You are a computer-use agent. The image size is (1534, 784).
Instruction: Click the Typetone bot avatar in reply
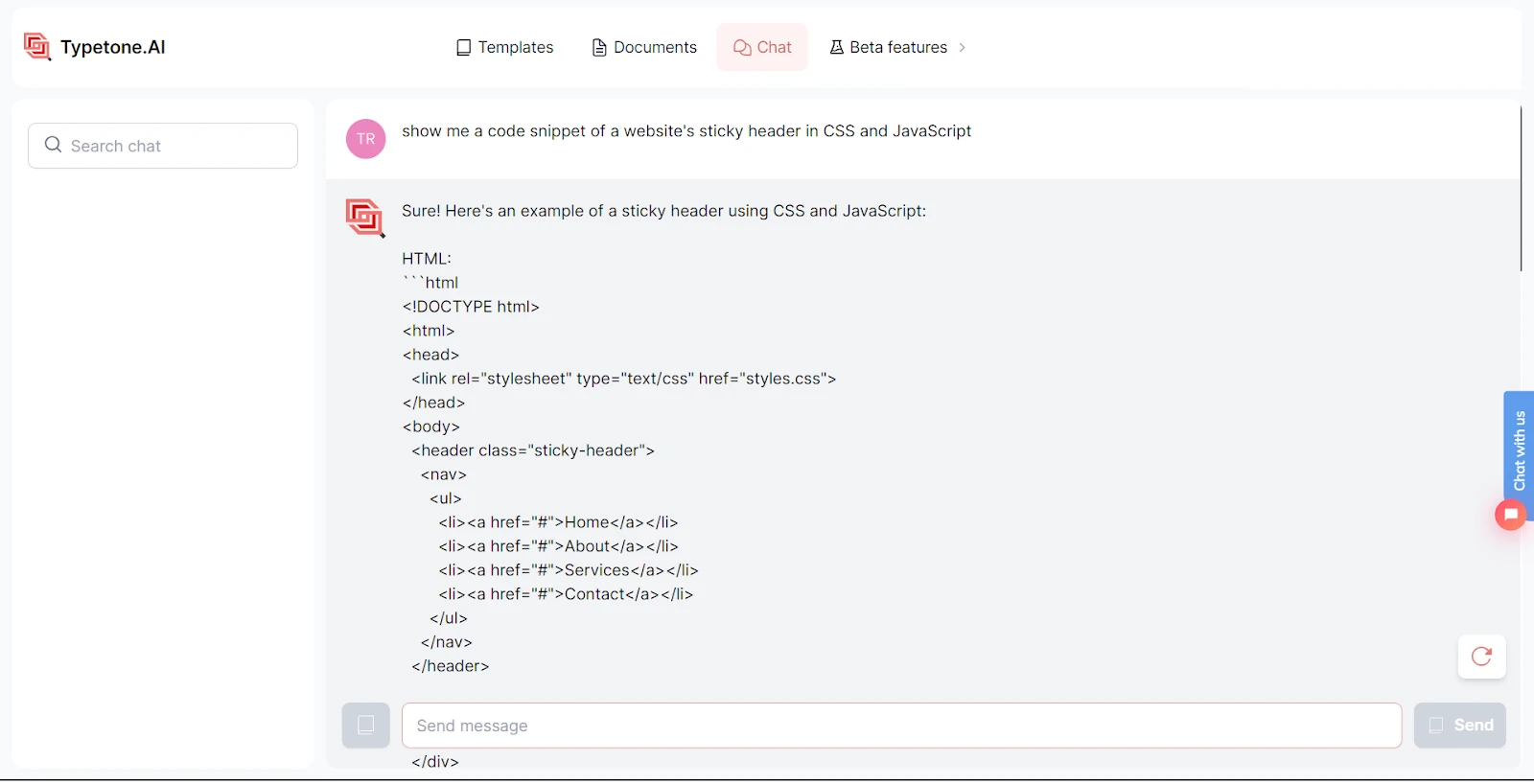pyautogui.click(x=365, y=218)
